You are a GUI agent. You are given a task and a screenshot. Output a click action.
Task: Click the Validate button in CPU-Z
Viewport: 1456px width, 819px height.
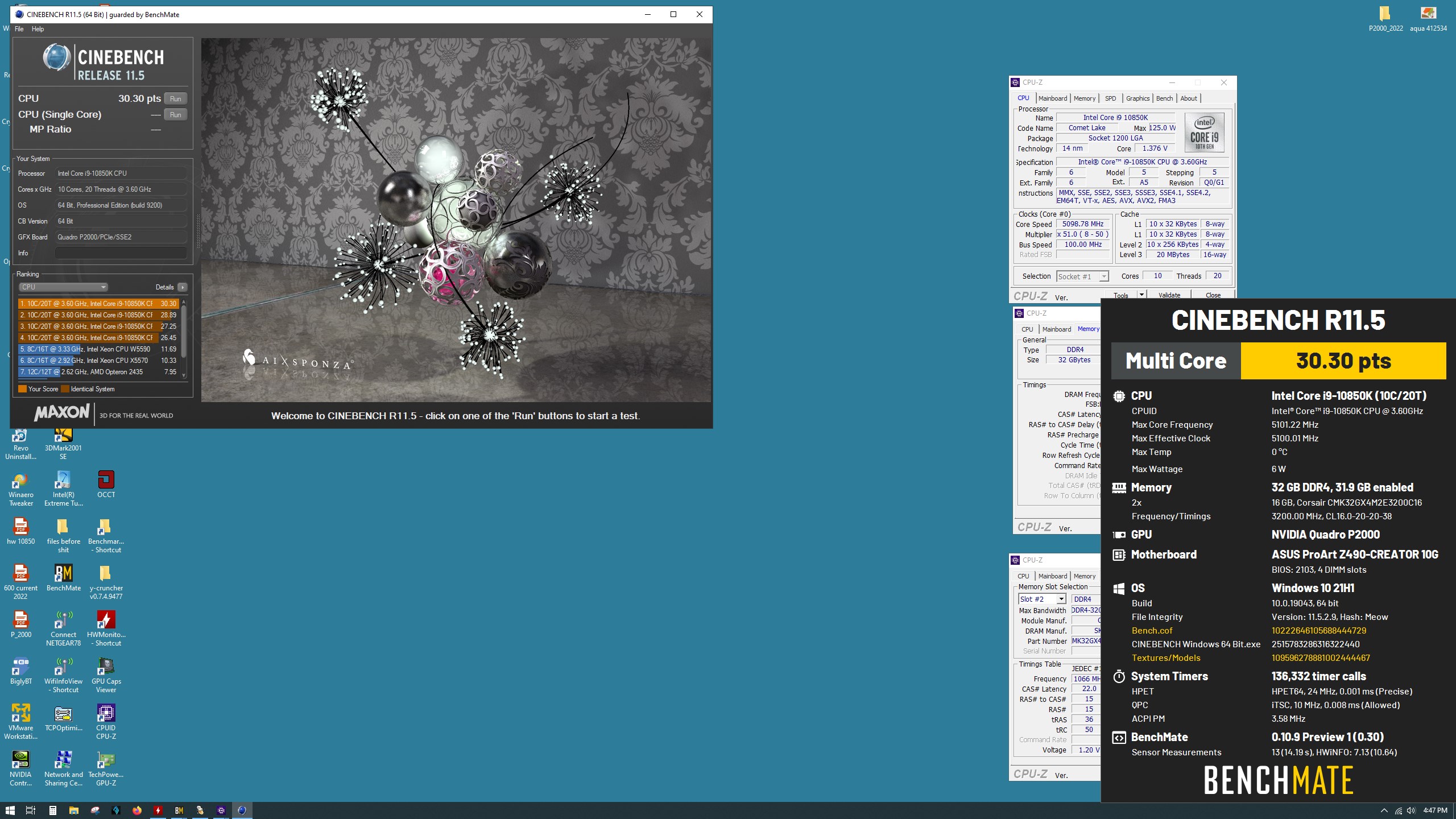(1169, 295)
